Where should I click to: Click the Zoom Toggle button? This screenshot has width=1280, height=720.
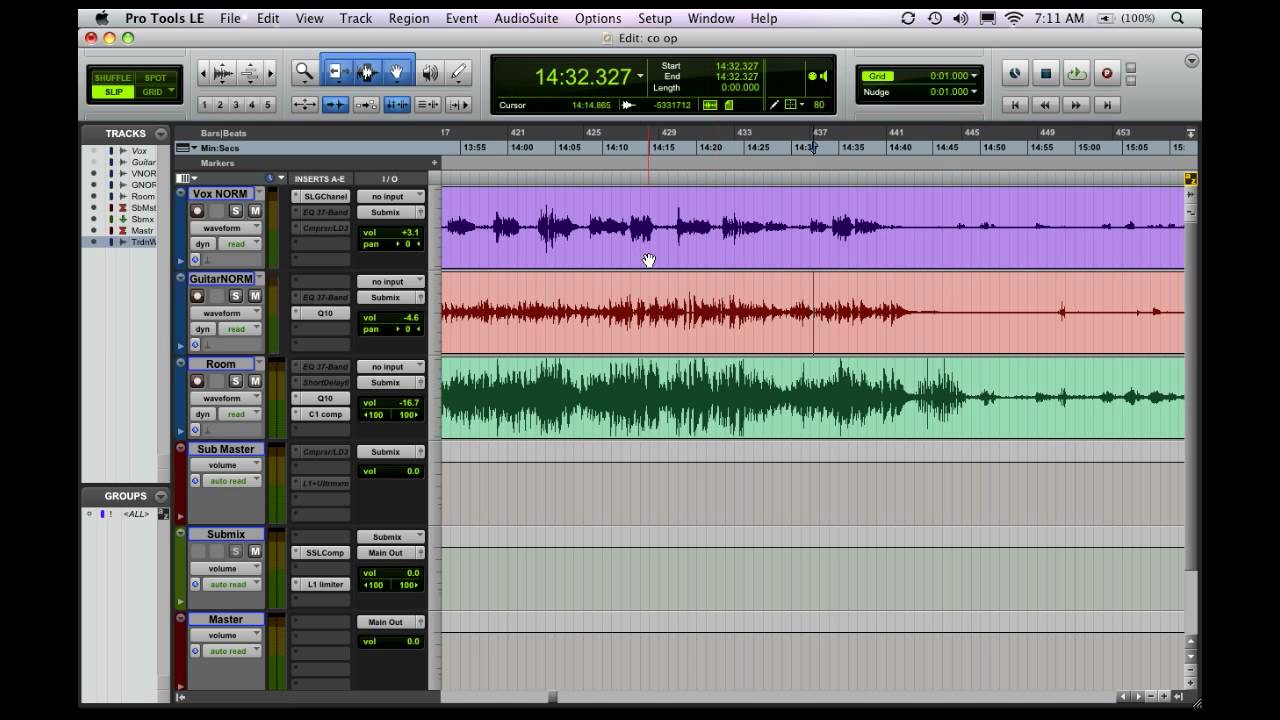(304, 104)
